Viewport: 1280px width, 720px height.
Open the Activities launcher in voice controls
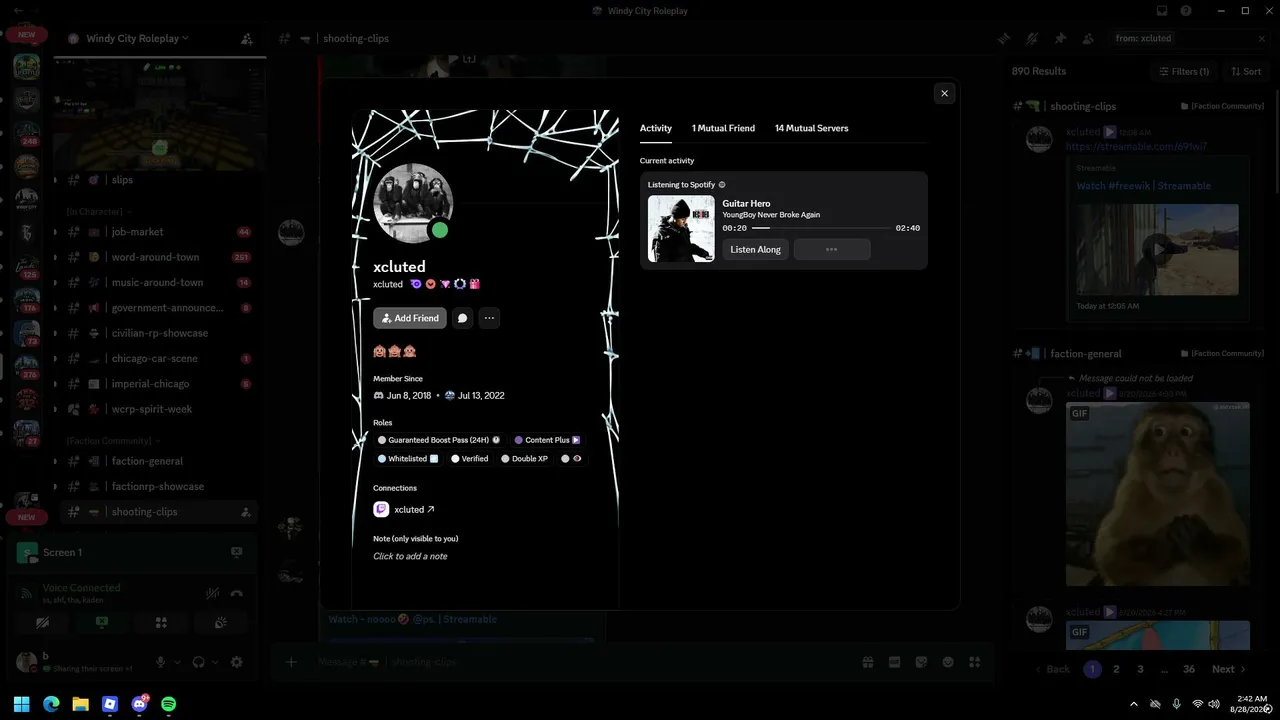(x=161, y=622)
